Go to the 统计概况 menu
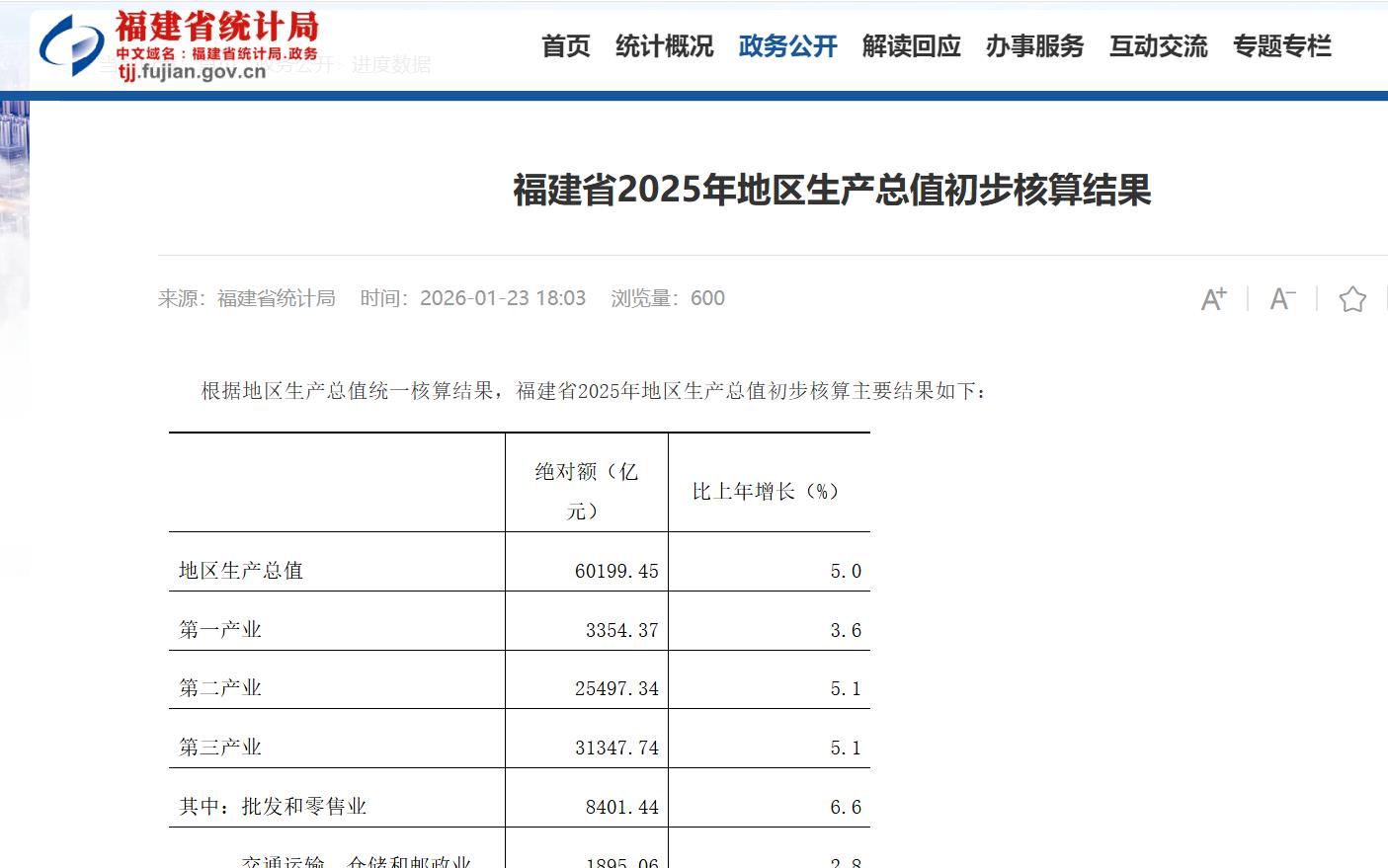This screenshot has height=868, width=1388. point(664,46)
